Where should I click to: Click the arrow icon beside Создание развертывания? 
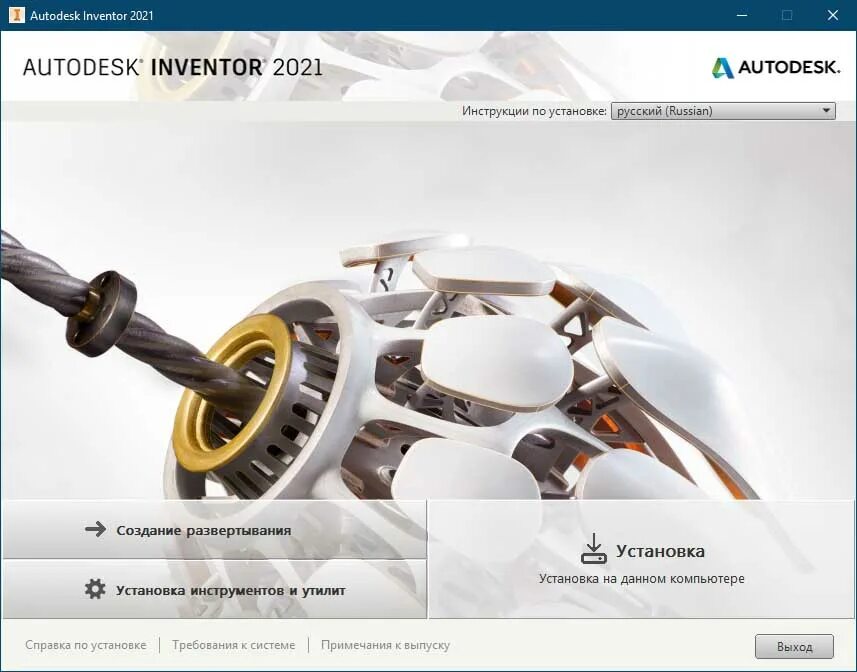[96, 529]
